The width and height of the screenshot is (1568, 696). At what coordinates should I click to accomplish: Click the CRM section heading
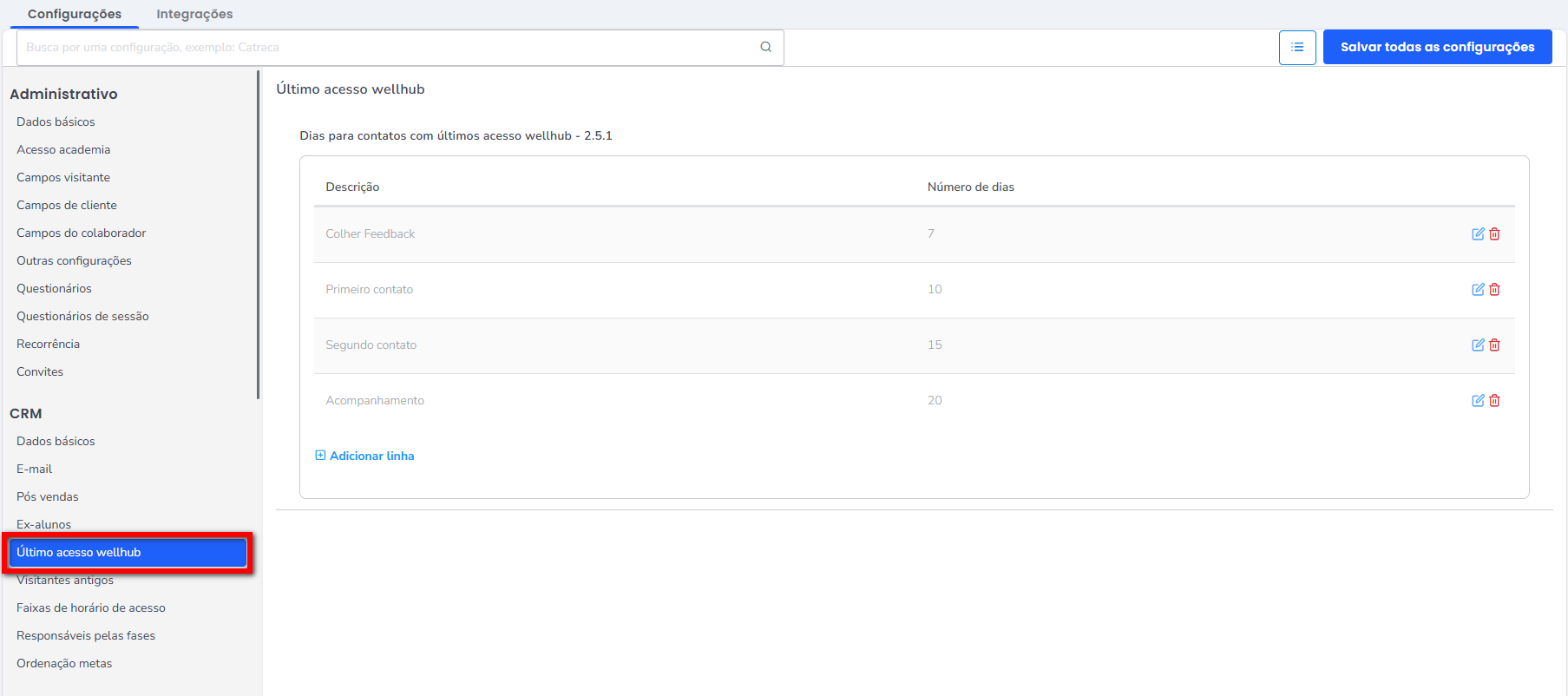(26, 413)
